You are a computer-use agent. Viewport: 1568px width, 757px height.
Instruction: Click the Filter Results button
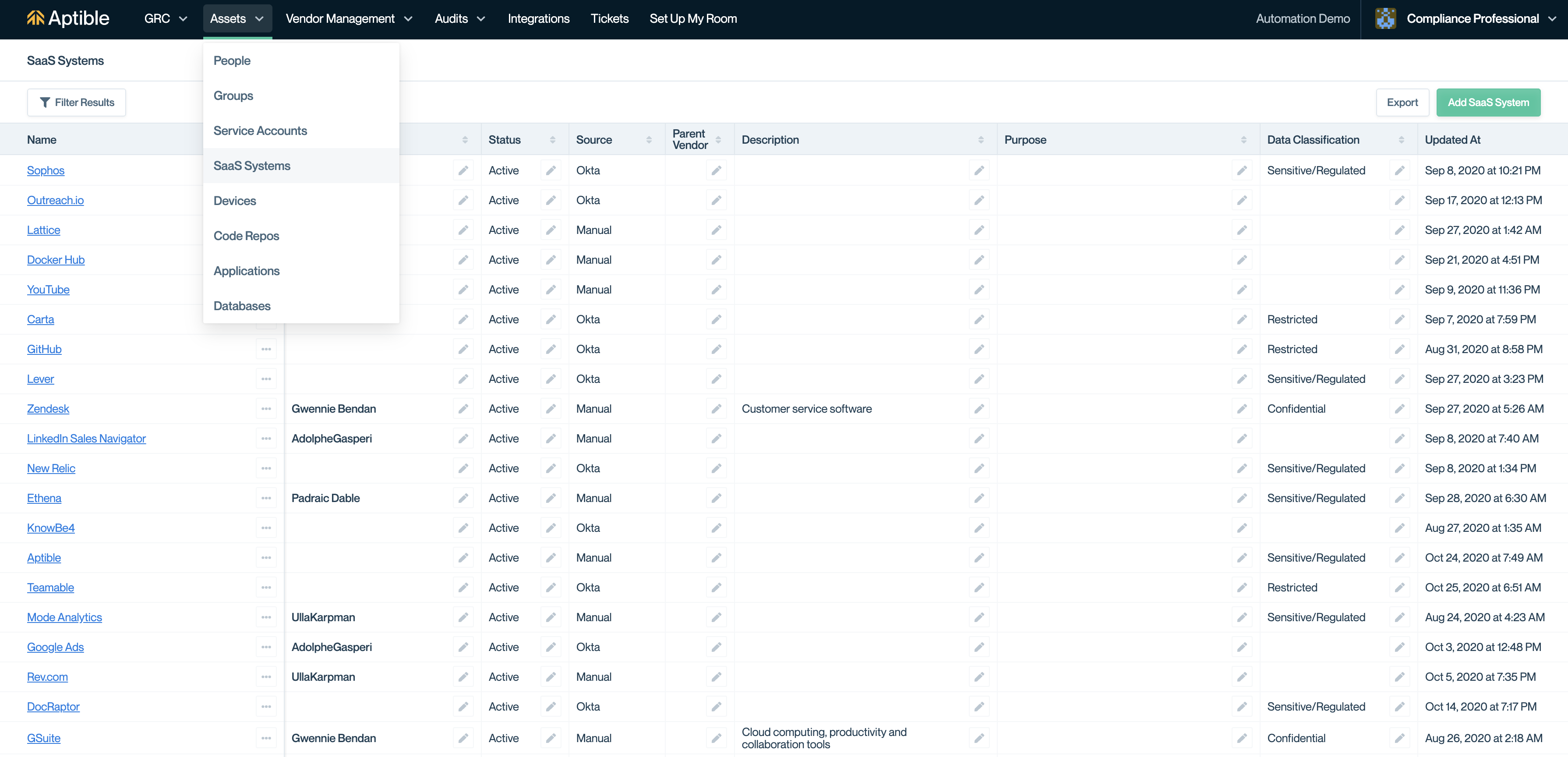tap(77, 103)
